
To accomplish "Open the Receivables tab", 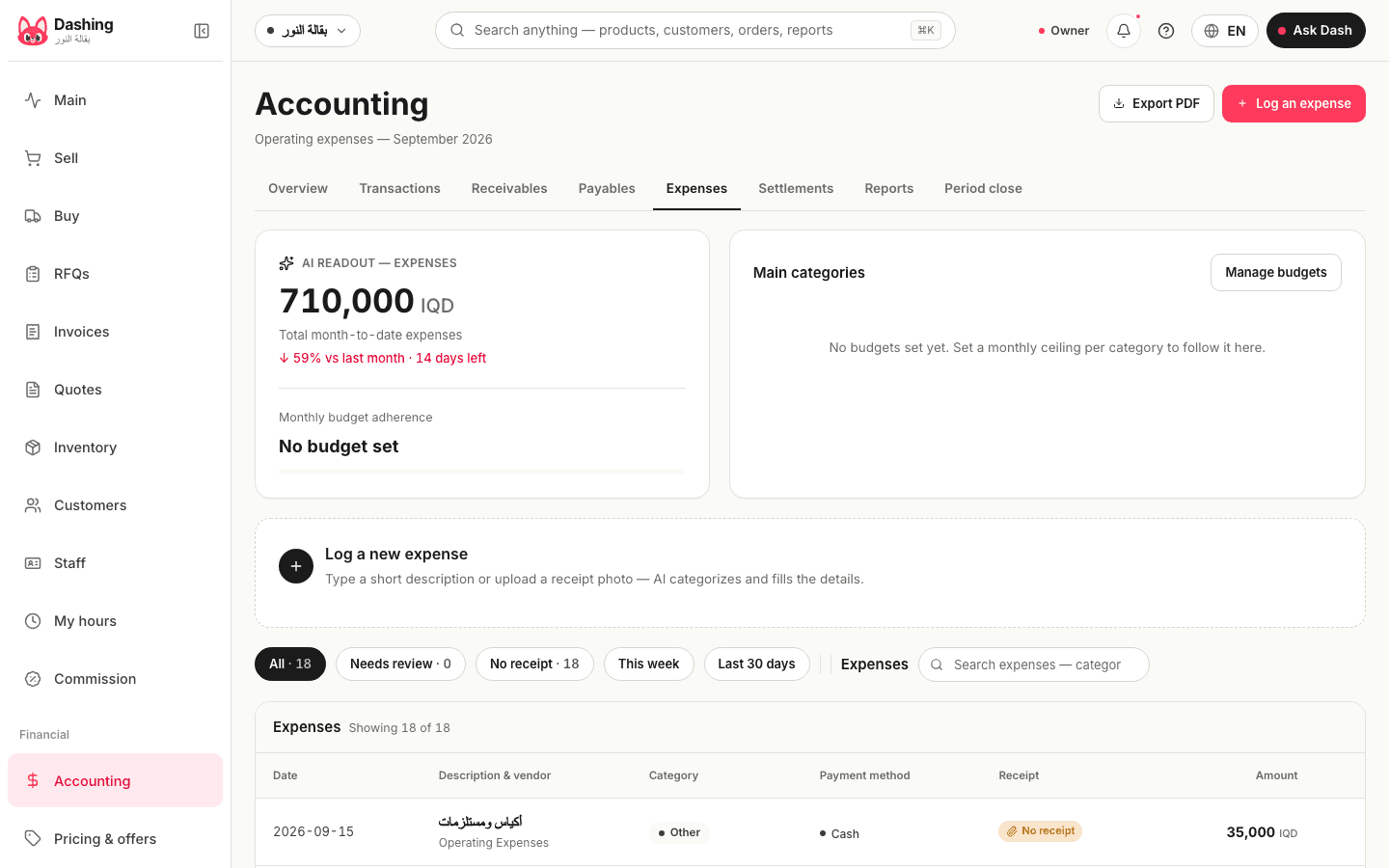I will pyautogui.click(x=509, y=189).
